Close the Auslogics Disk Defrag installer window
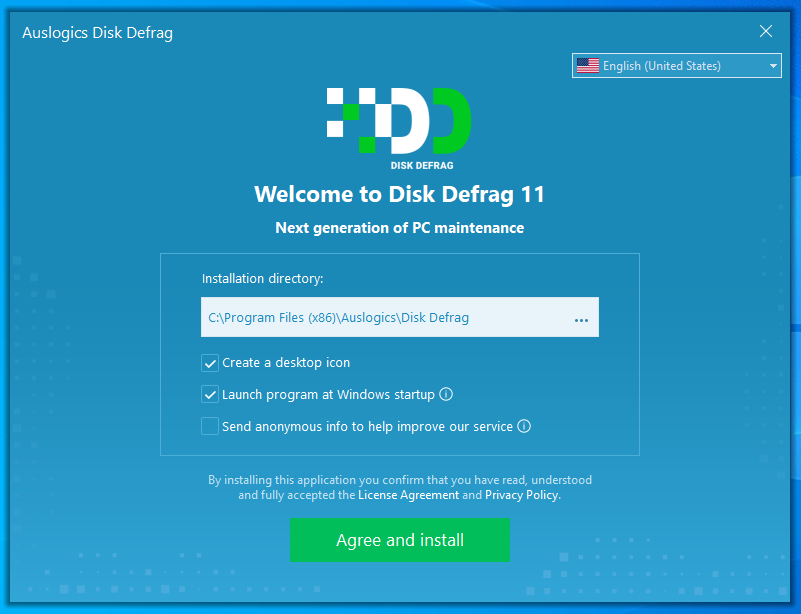Screen dimensions: 801x614 point(766,32)
